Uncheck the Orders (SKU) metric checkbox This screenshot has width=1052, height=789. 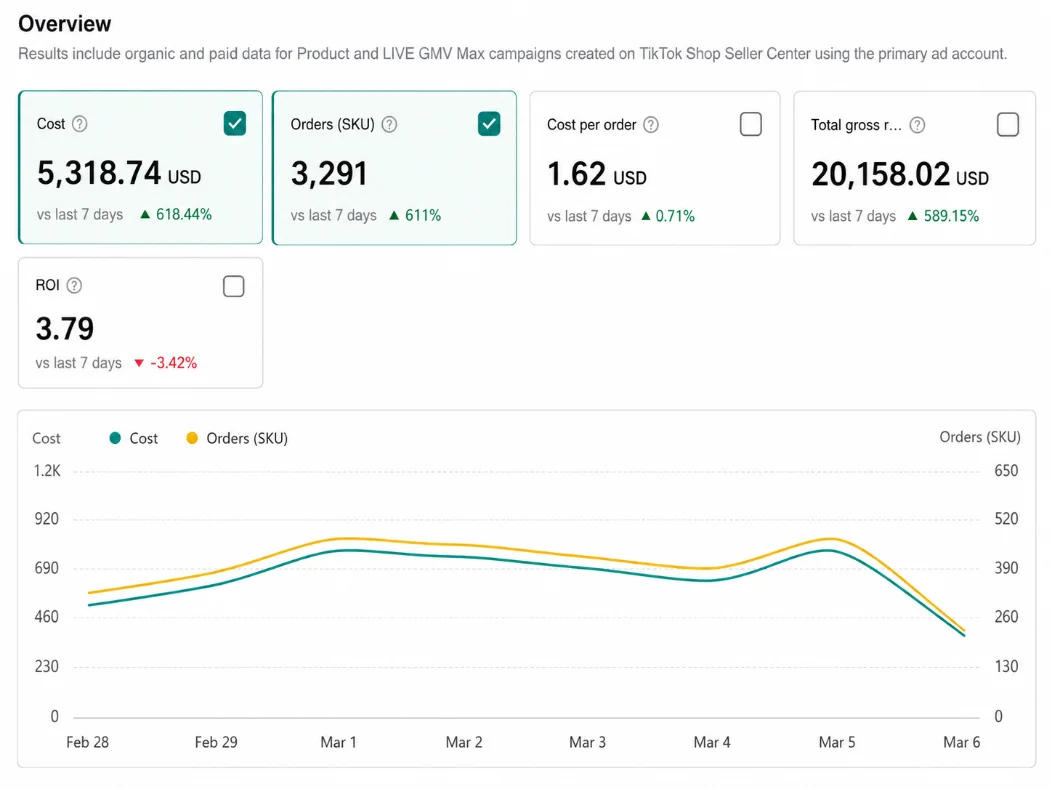coord(489,123)
